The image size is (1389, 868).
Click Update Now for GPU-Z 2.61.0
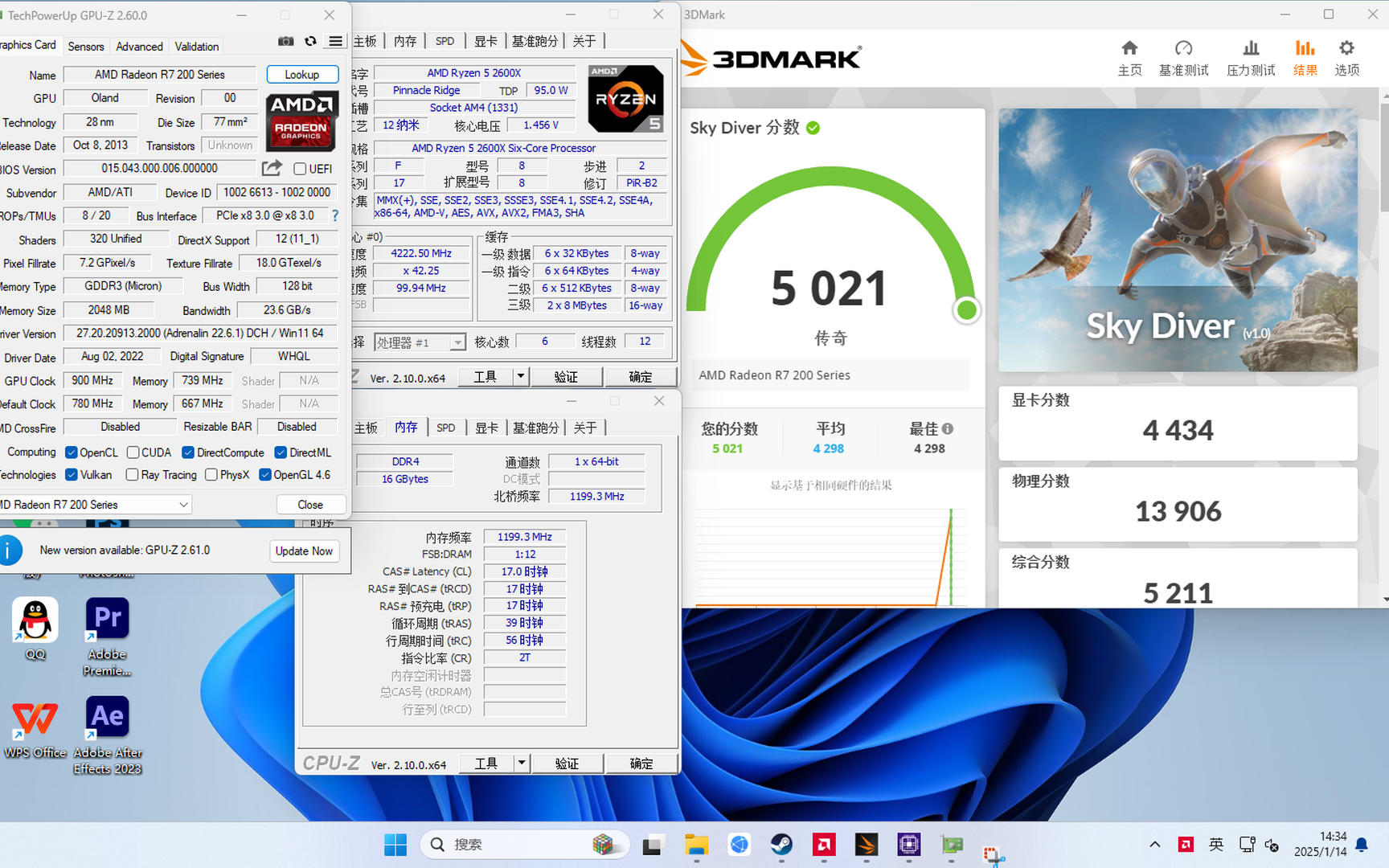304,551
